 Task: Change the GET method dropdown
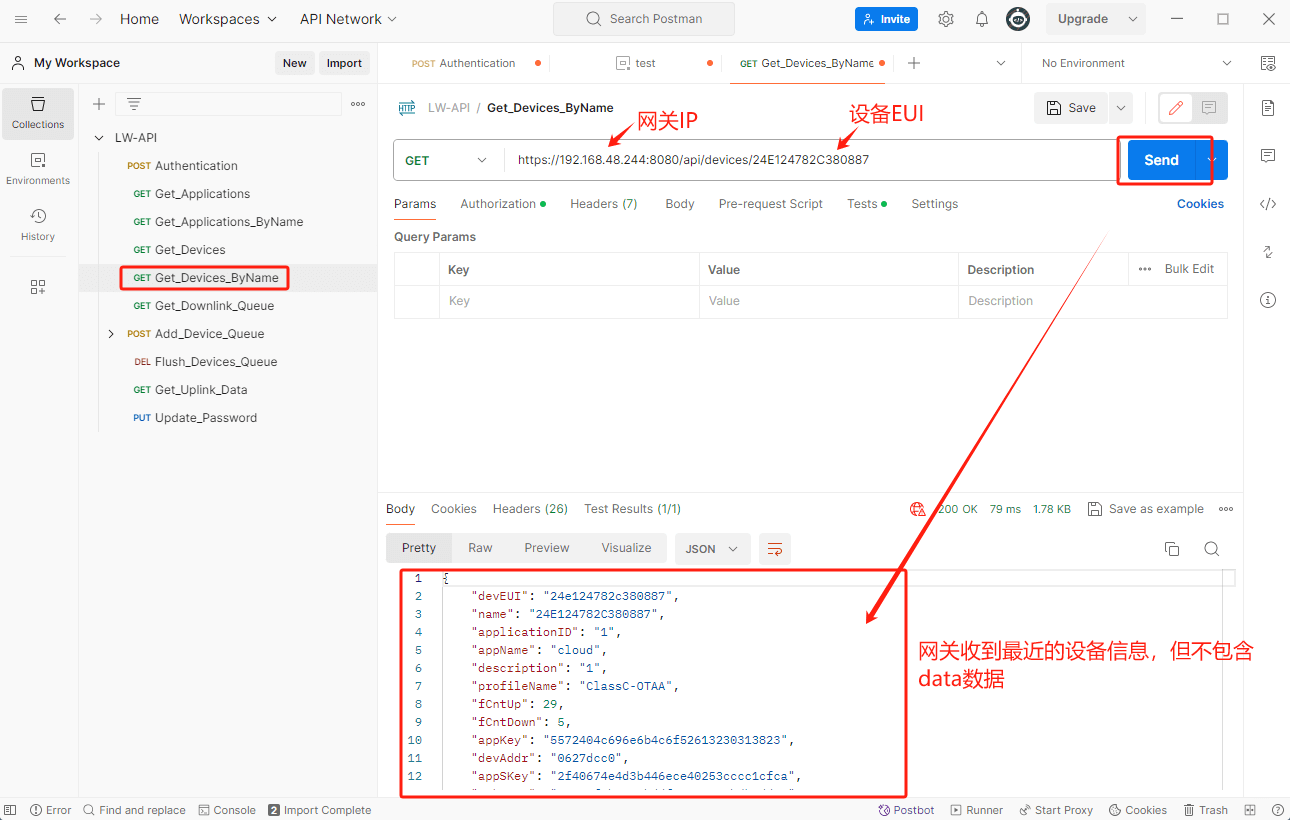coord(447,160)
